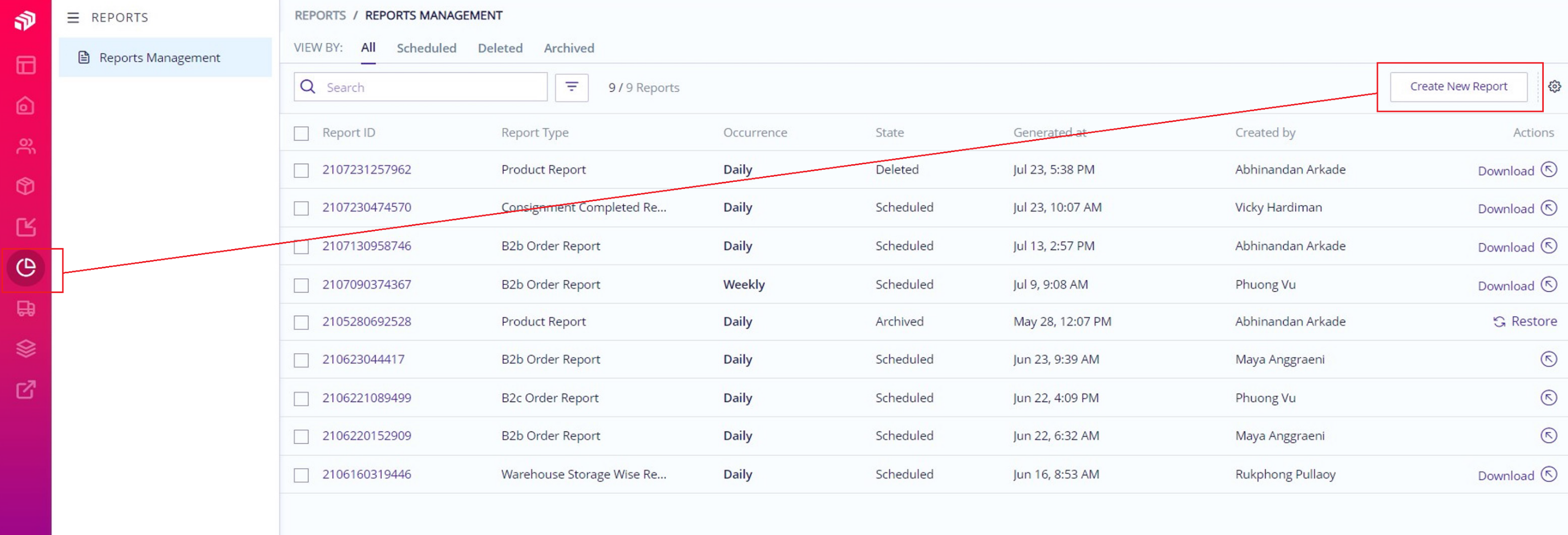Click 'Consignment Completed Re...' report type cell
This screenshot has width=1568, height=535.
(583, 207)
